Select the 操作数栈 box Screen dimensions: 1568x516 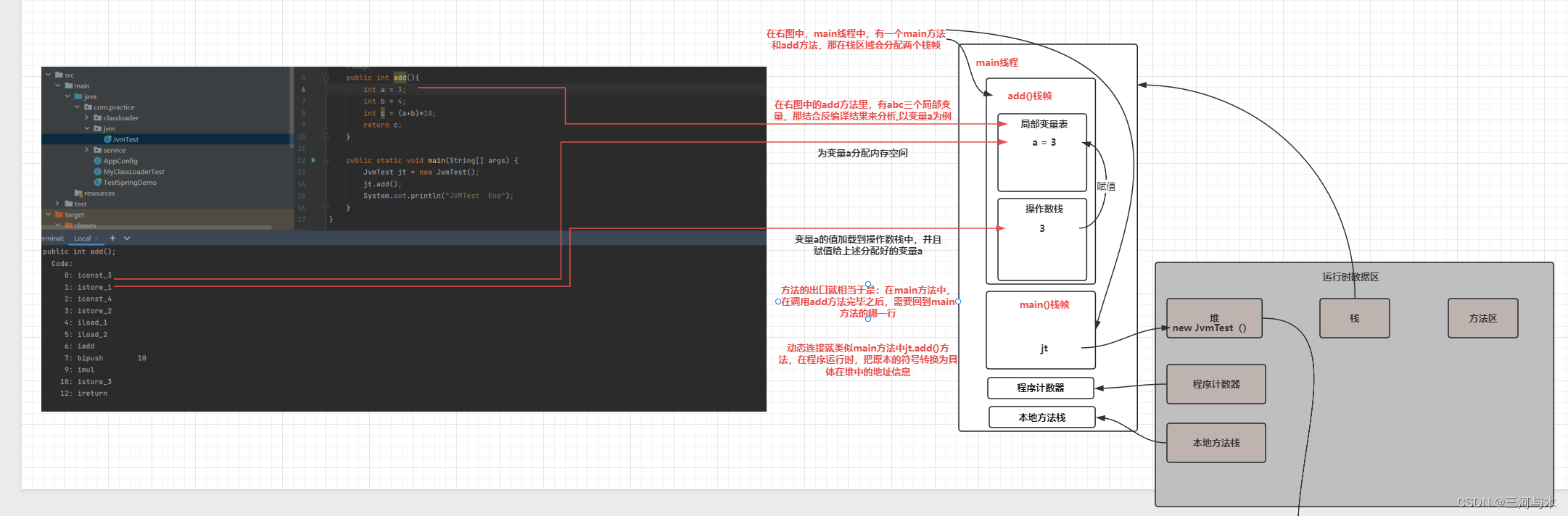click(x=1042, y=239)
